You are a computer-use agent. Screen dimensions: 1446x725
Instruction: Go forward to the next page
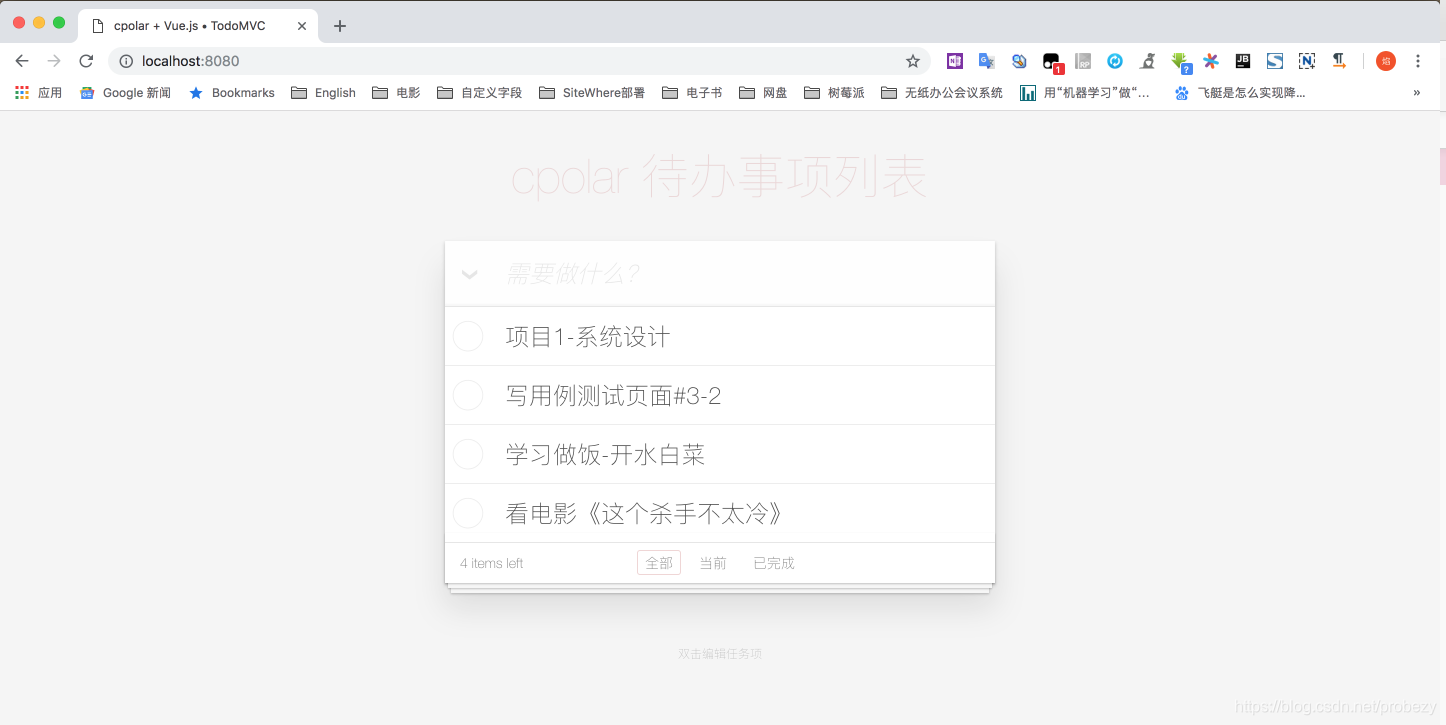pyautogui.click(x=54, y=61)
